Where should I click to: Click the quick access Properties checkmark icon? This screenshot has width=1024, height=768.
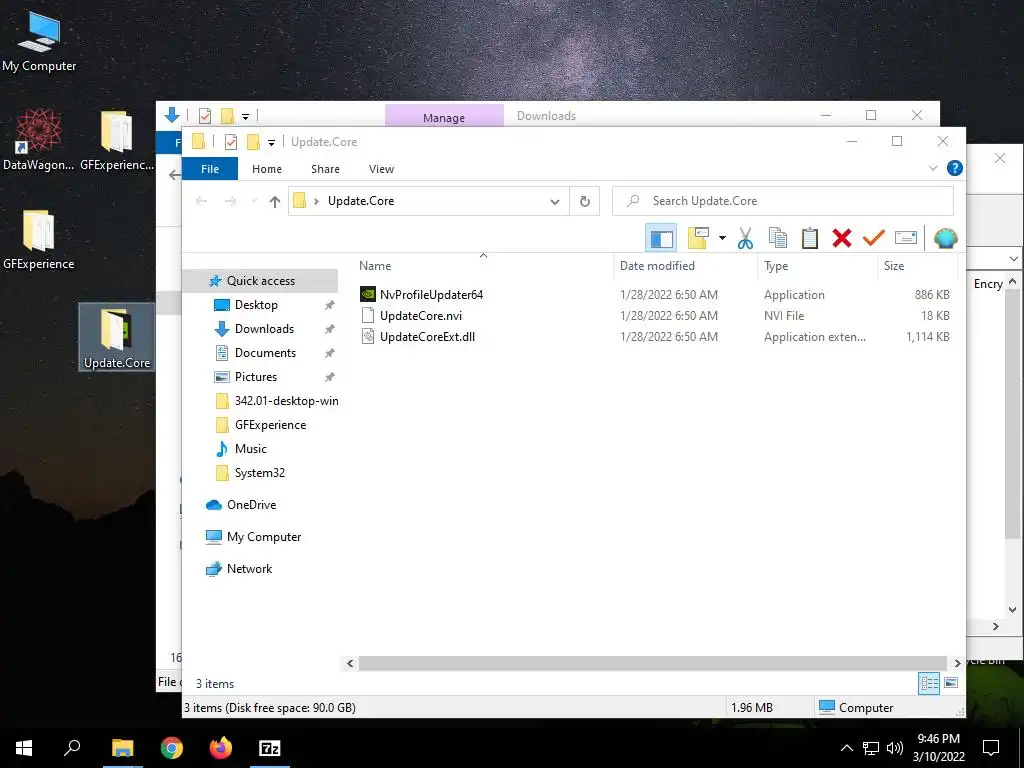(231, 142)
